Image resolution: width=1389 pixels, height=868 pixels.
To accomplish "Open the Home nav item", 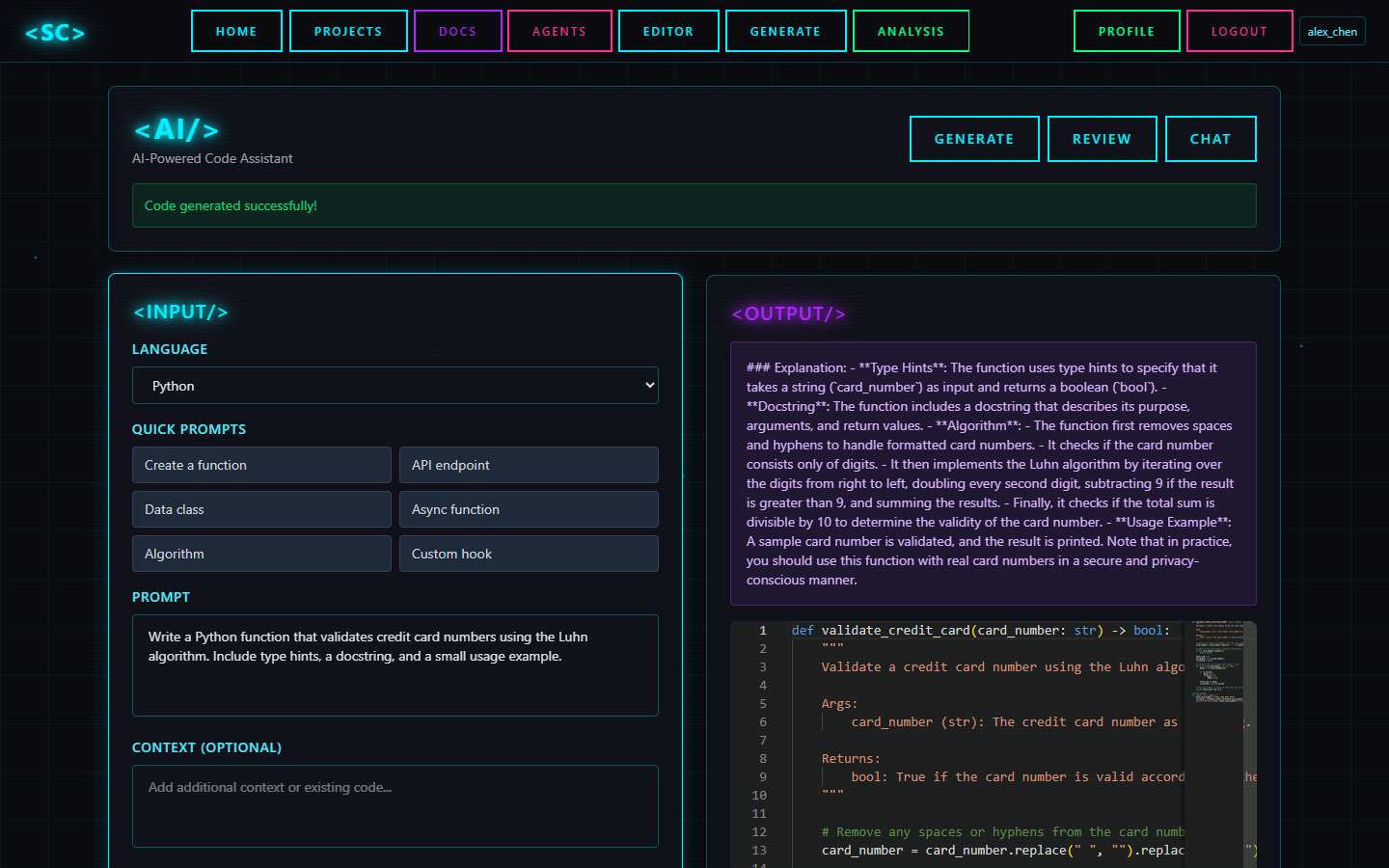I will (236, 31).
